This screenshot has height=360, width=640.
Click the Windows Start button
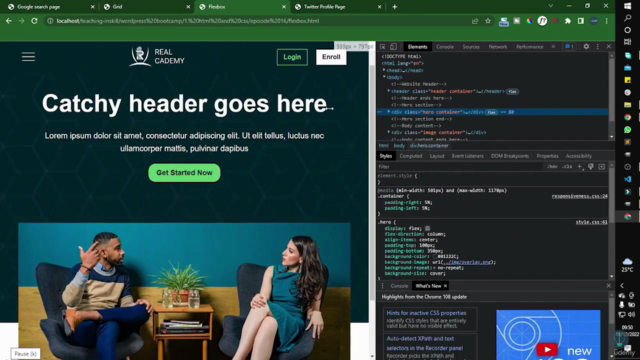tap(627, 6)
